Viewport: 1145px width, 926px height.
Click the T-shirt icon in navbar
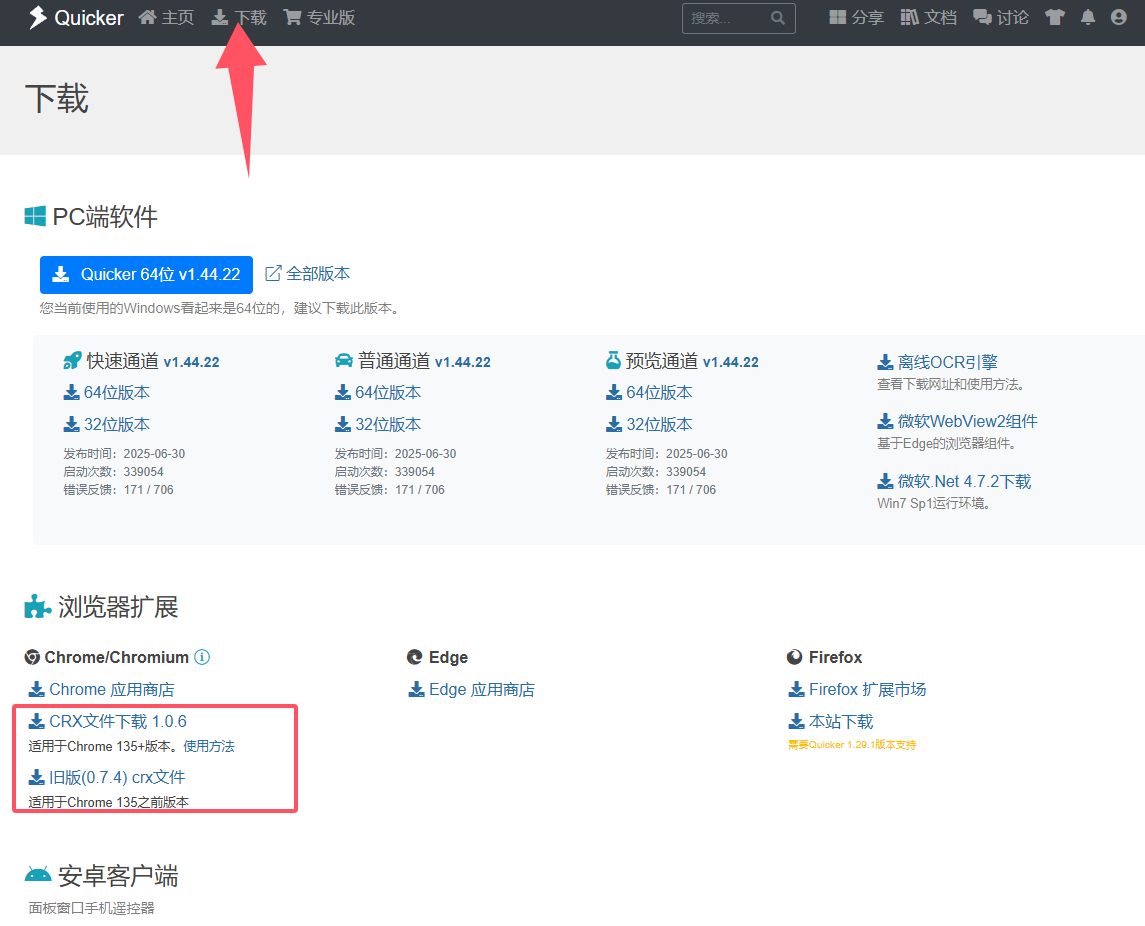pyautogui.click(x=1054, y=18)
